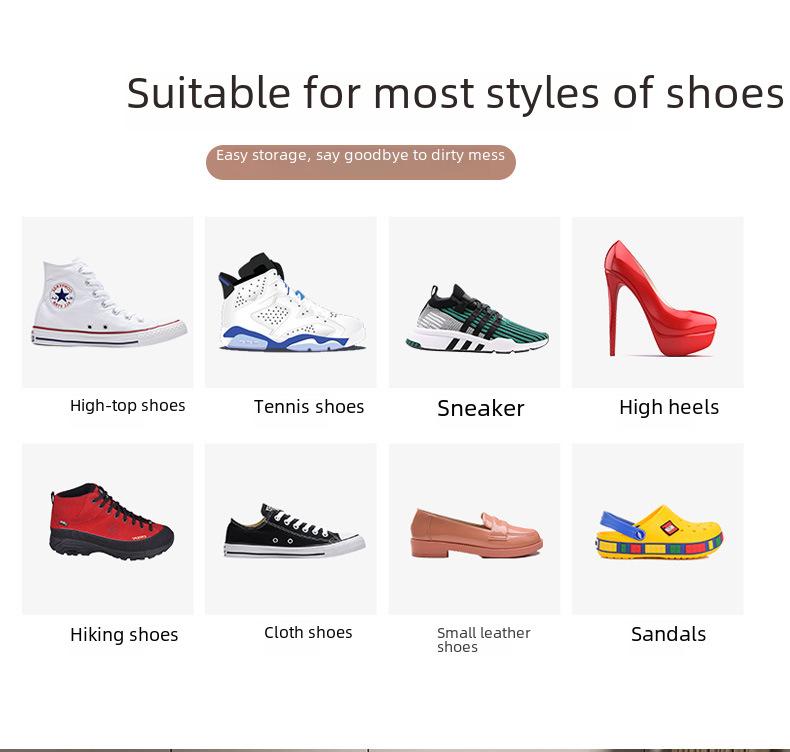Click the 'Sneaker' label
This screenshot has height=752, width=790.
[481, 408]
